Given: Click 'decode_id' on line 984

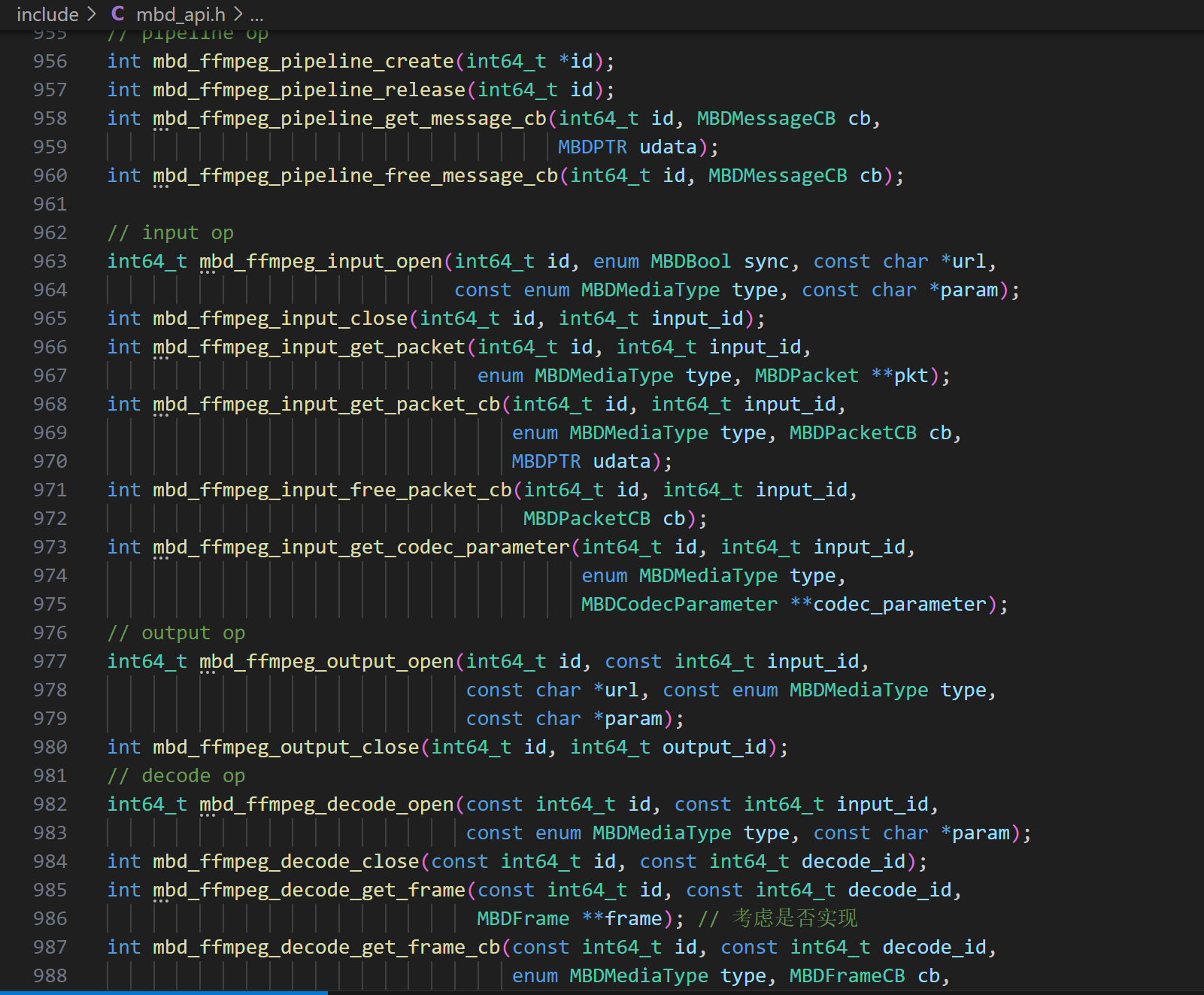Looking at the screenshot, I should pyautogui.click(x=854, y=861).
